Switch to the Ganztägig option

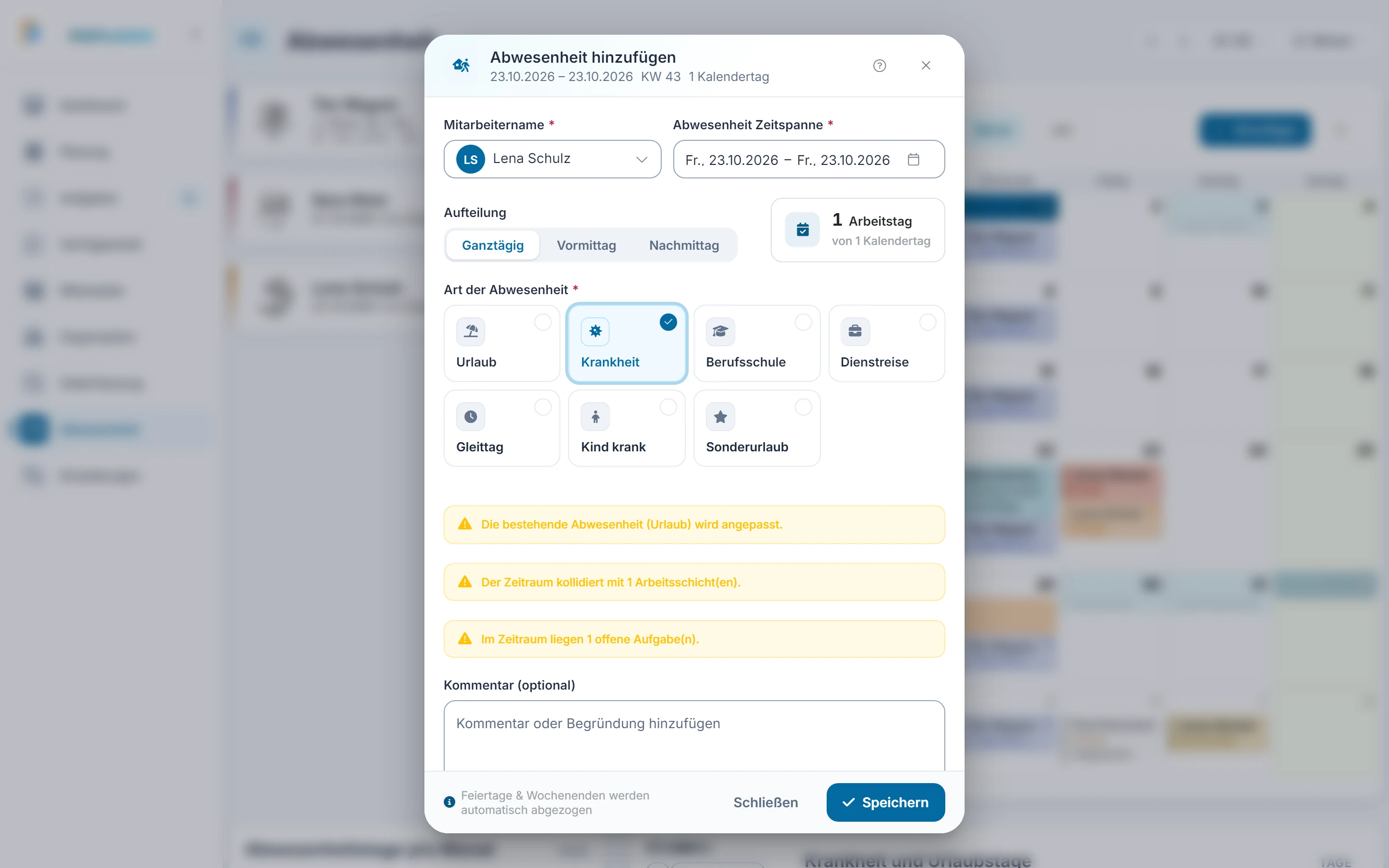(x=492, y=245)
